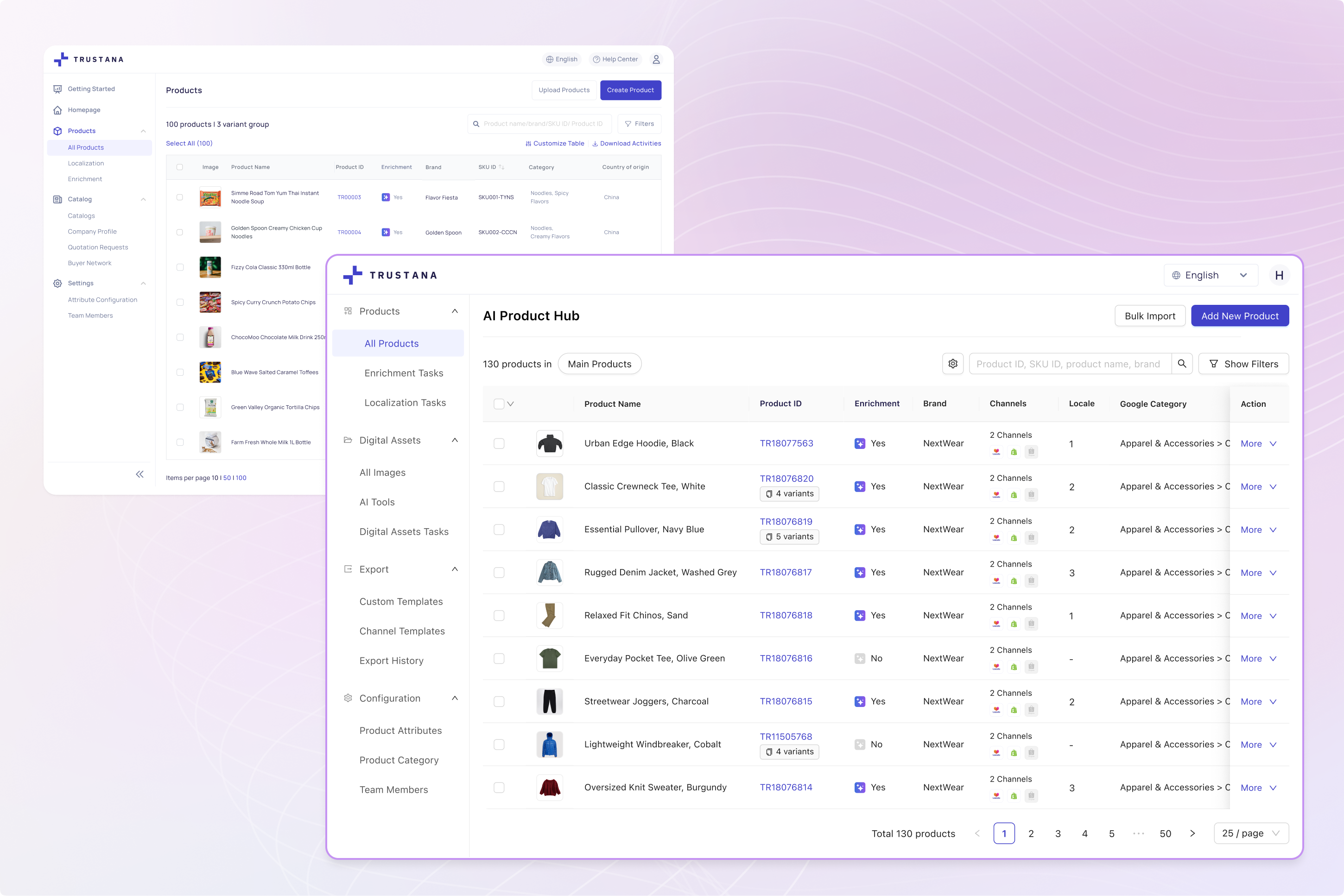Click the sort arrows next to SKU ID in the back window
Image resolution: width=1344 pixels, height=896 pixels.
click(x=501, y=167)
